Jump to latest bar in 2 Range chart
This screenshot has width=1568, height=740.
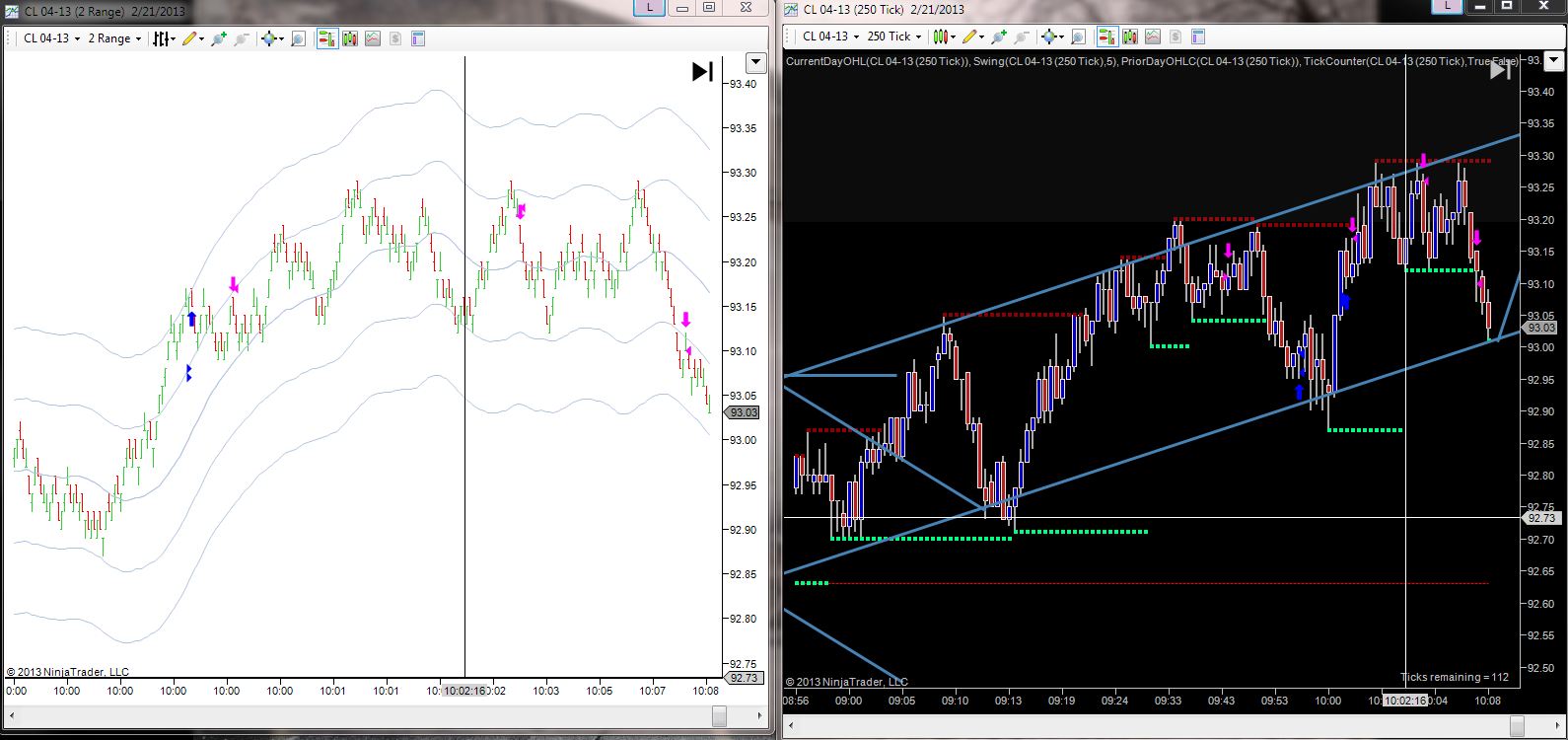tap(702, 71)
